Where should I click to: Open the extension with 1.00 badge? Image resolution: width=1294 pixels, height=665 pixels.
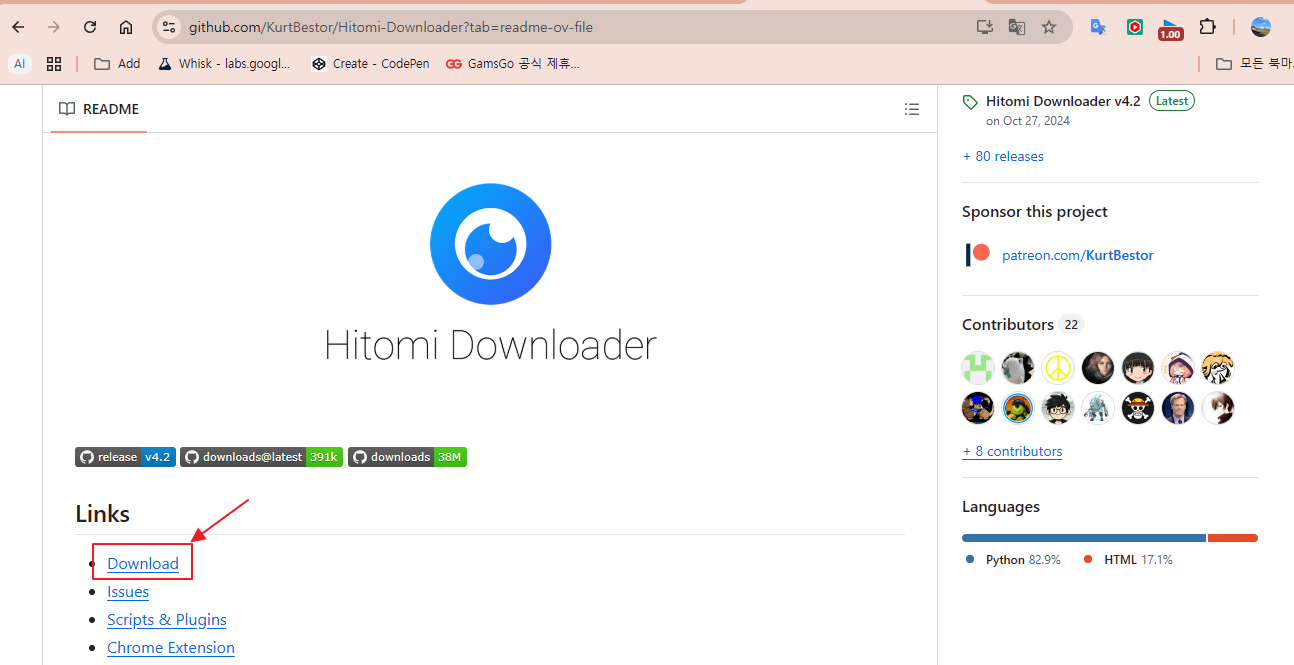(1170, 28)
